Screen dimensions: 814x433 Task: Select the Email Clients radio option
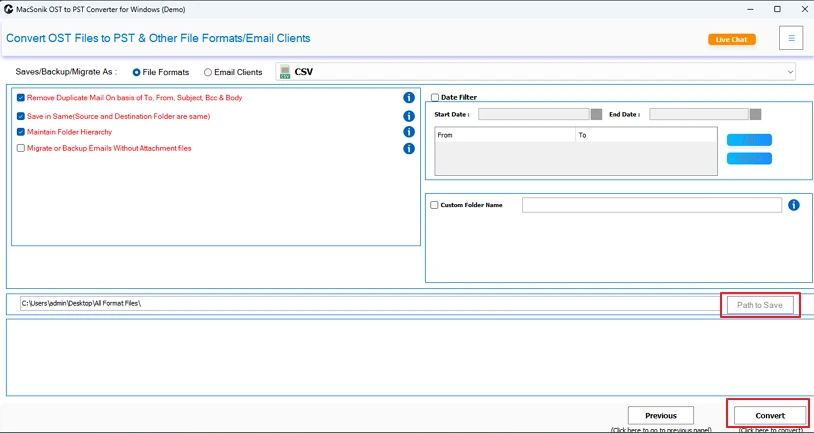pyautogui.click(x=208, y=72)
